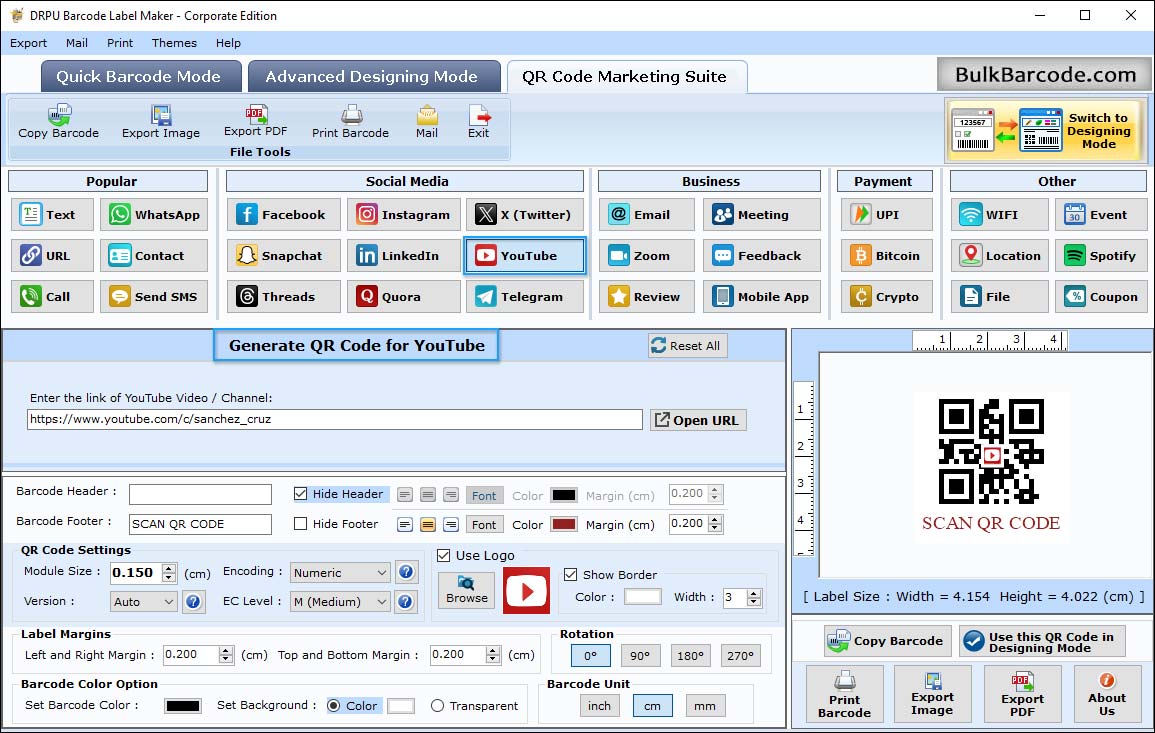Screen dimensions: 1155x733
Task: Click Print Barcode in File Tools
Action: (350, 122)
